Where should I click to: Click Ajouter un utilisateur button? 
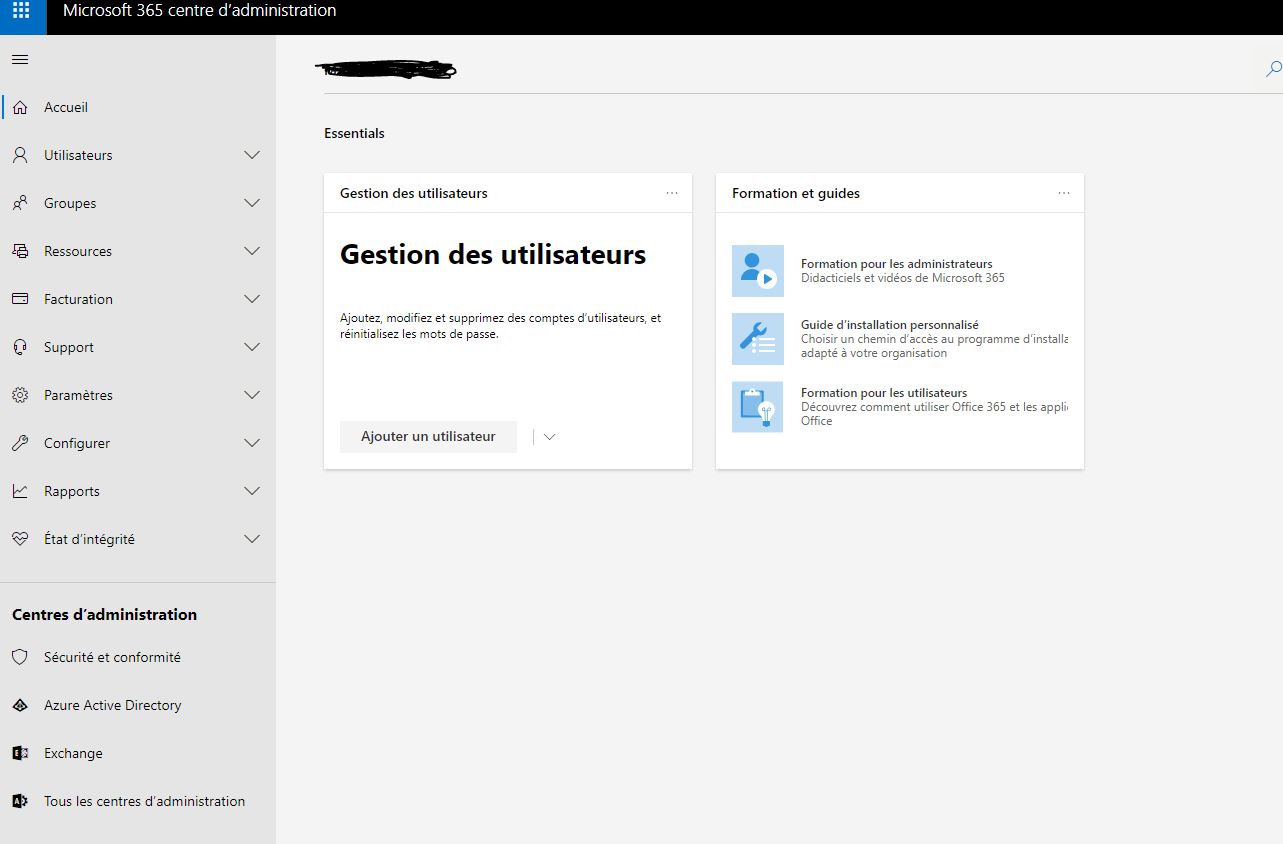click(x=428, y=437)
